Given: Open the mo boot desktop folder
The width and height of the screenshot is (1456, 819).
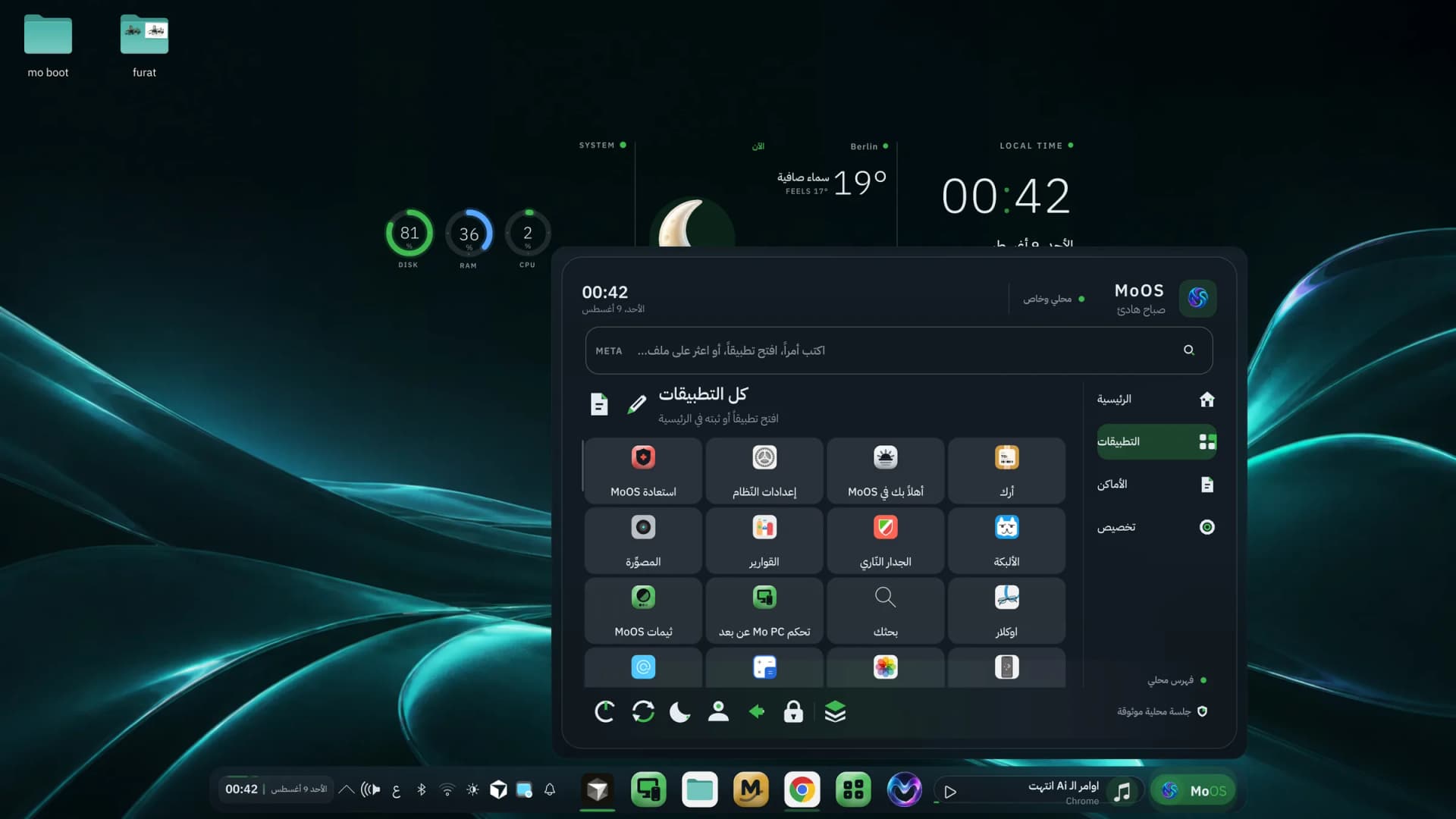Looking at the screenshot, I should (x=48, y=46).
